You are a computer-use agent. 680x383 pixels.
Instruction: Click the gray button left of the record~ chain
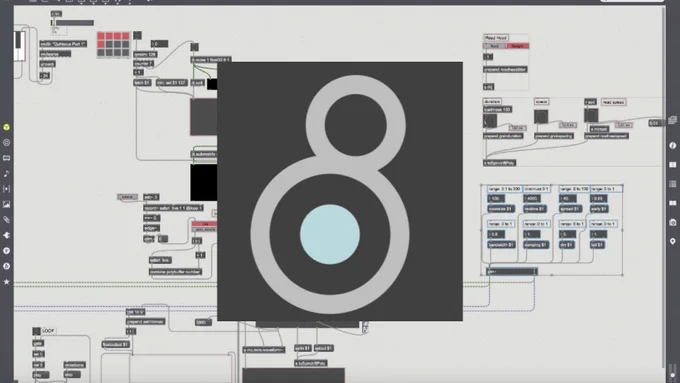coord(128,197)
